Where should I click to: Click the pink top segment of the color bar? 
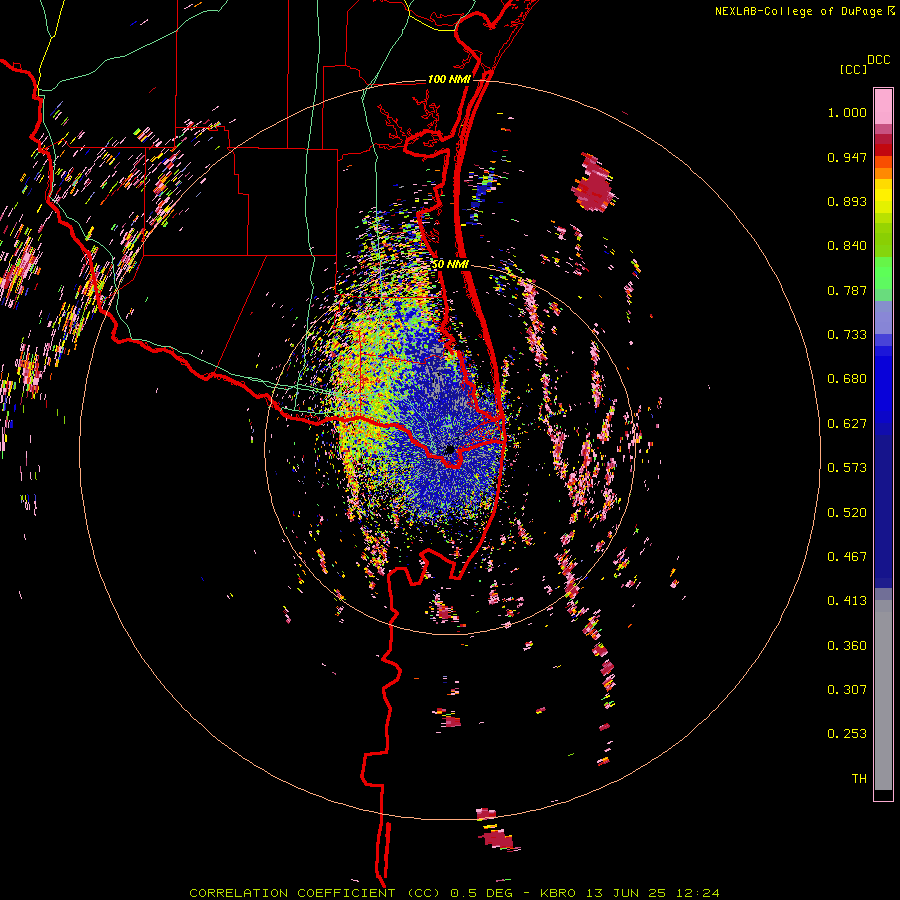(883, 107)
